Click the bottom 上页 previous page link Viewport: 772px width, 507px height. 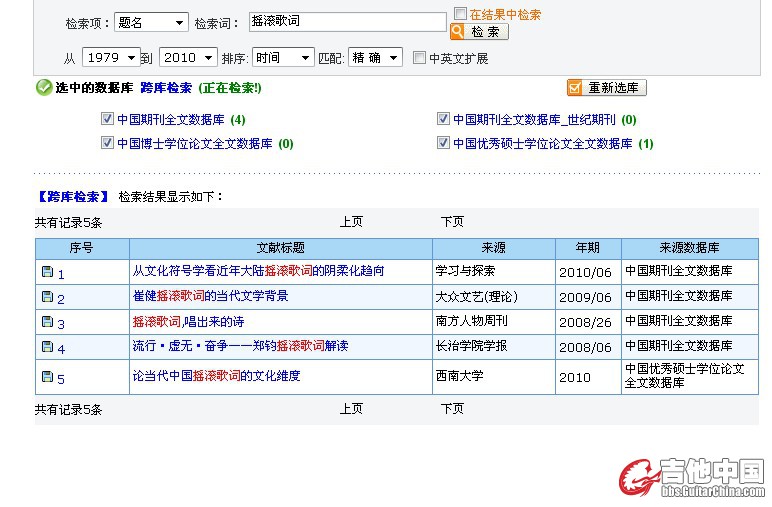[351, 409]
